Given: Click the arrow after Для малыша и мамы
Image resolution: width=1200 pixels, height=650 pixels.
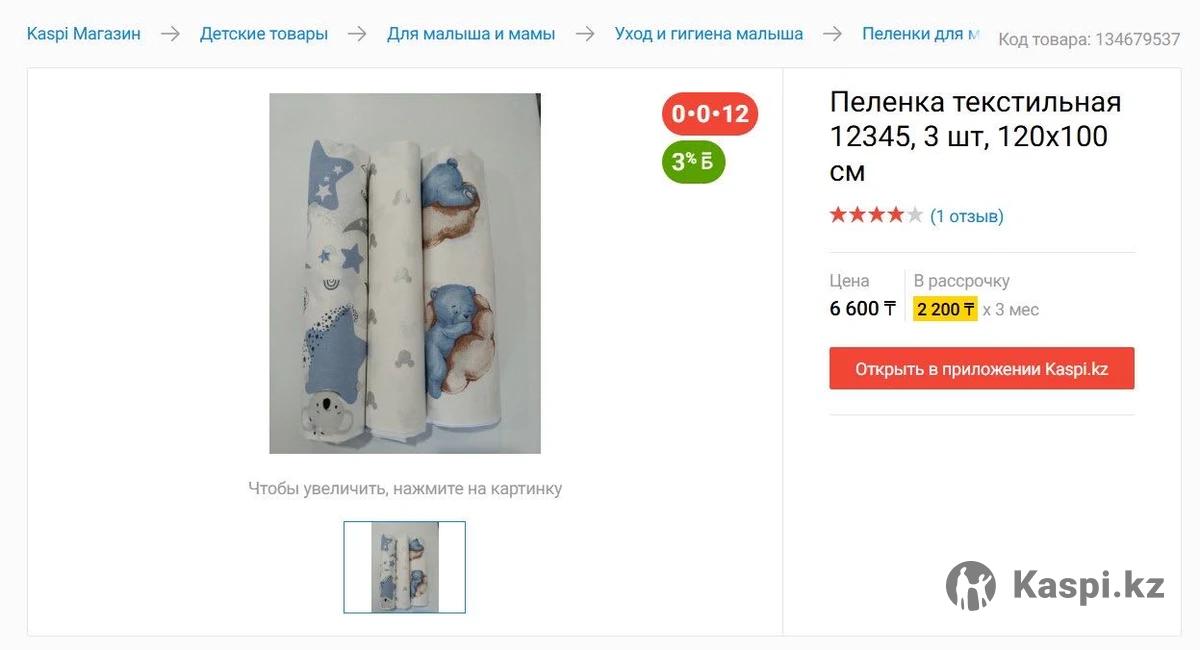Looking at the screenshot, I should (585, 34).
